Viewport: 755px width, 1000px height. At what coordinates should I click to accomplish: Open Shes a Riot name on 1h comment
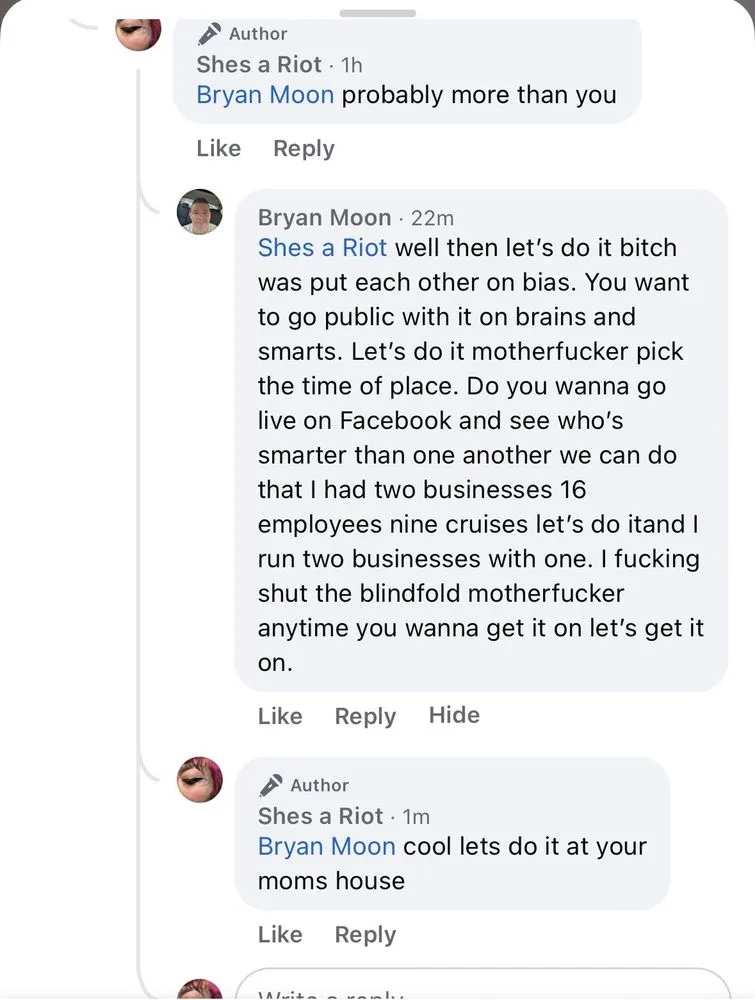pos(259,64)
